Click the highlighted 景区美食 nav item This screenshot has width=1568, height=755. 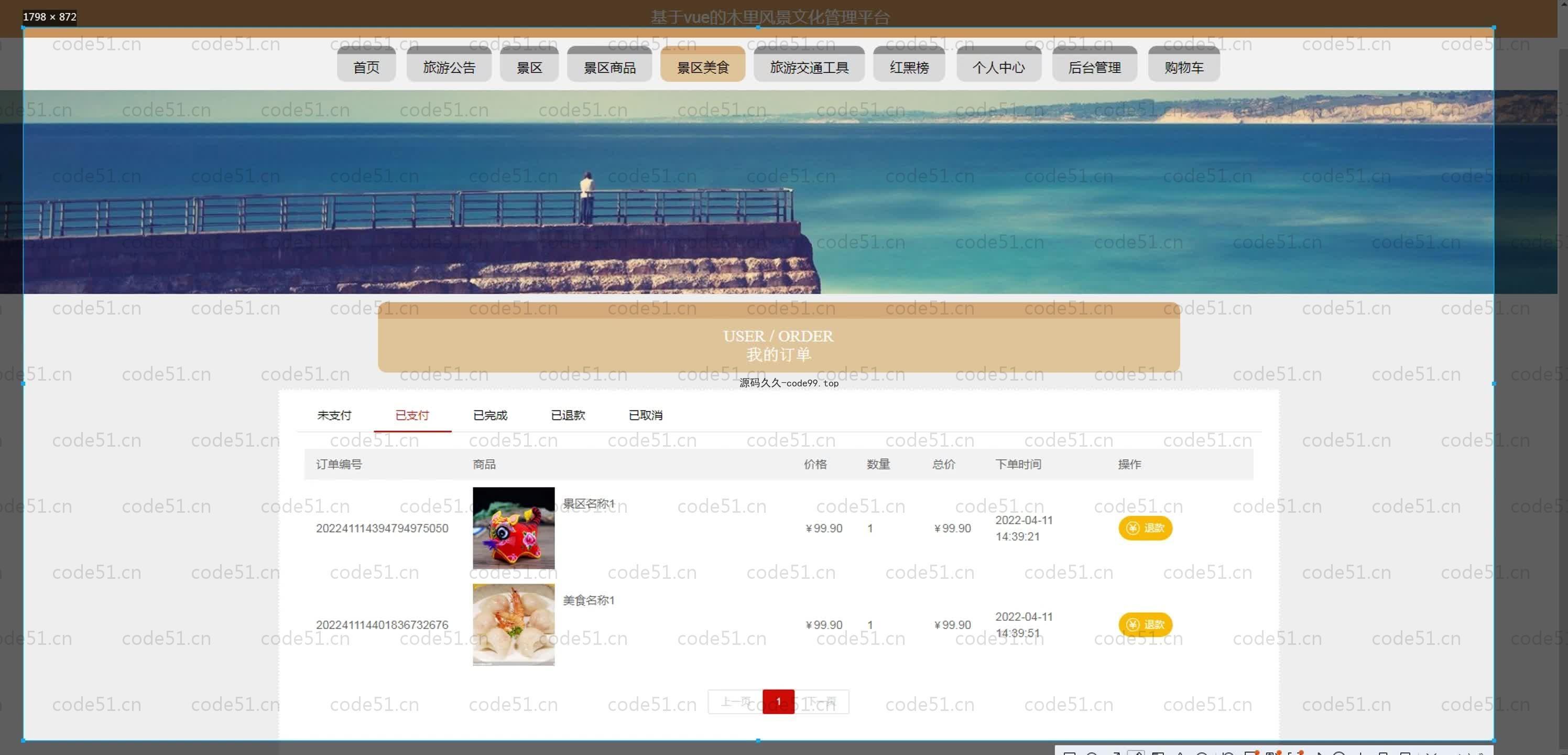pos(702,67)
